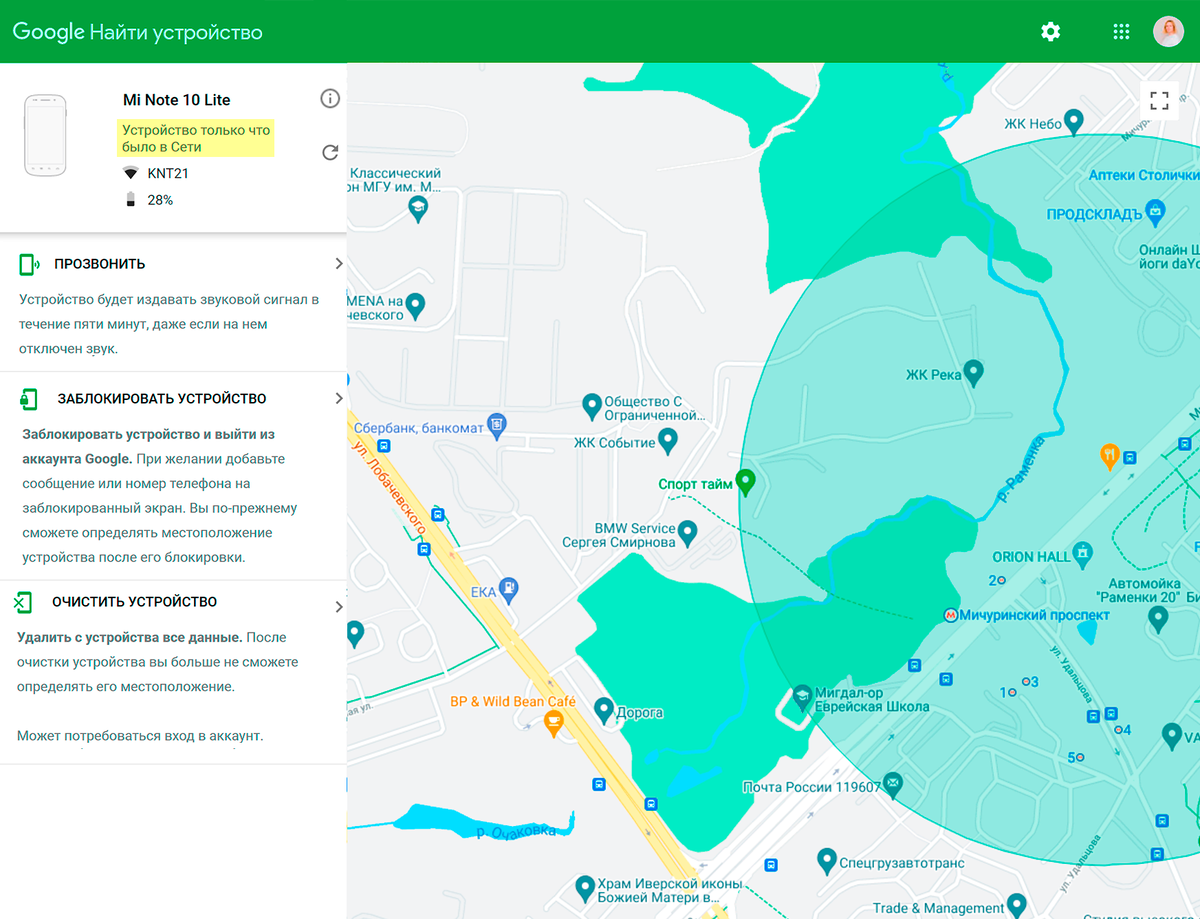Click the battery icon beside 28%
The width and height of the screenshot is (1200, 919).
(x=130, y=200)
